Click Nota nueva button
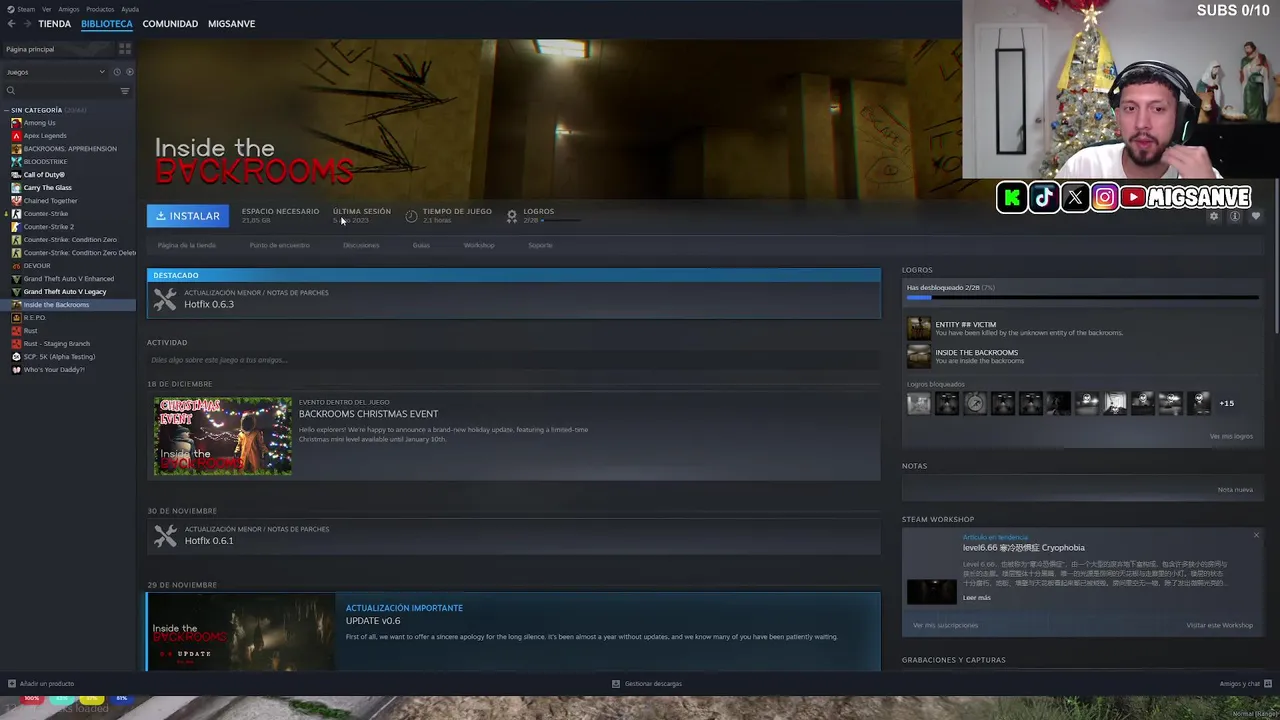Viewport: 1280px width, 720px height. (x=1235, y=490)
